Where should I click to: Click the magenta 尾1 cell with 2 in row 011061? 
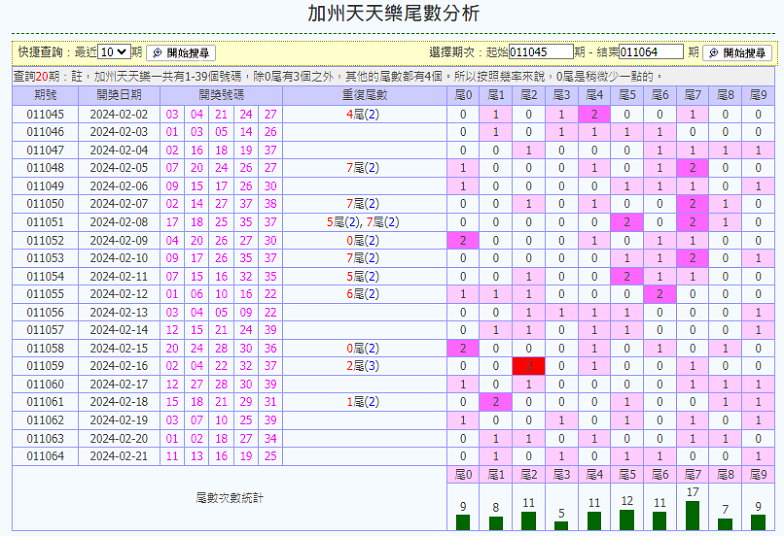496,402
